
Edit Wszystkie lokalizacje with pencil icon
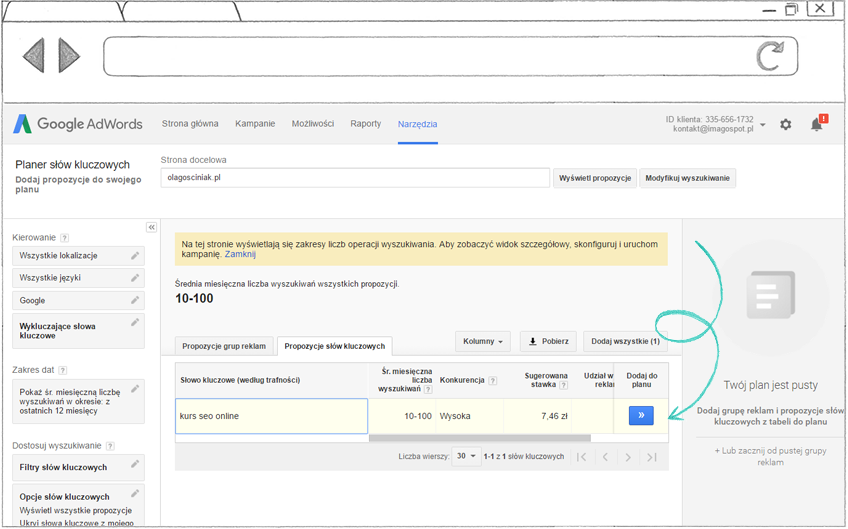(x=135, y=256)
